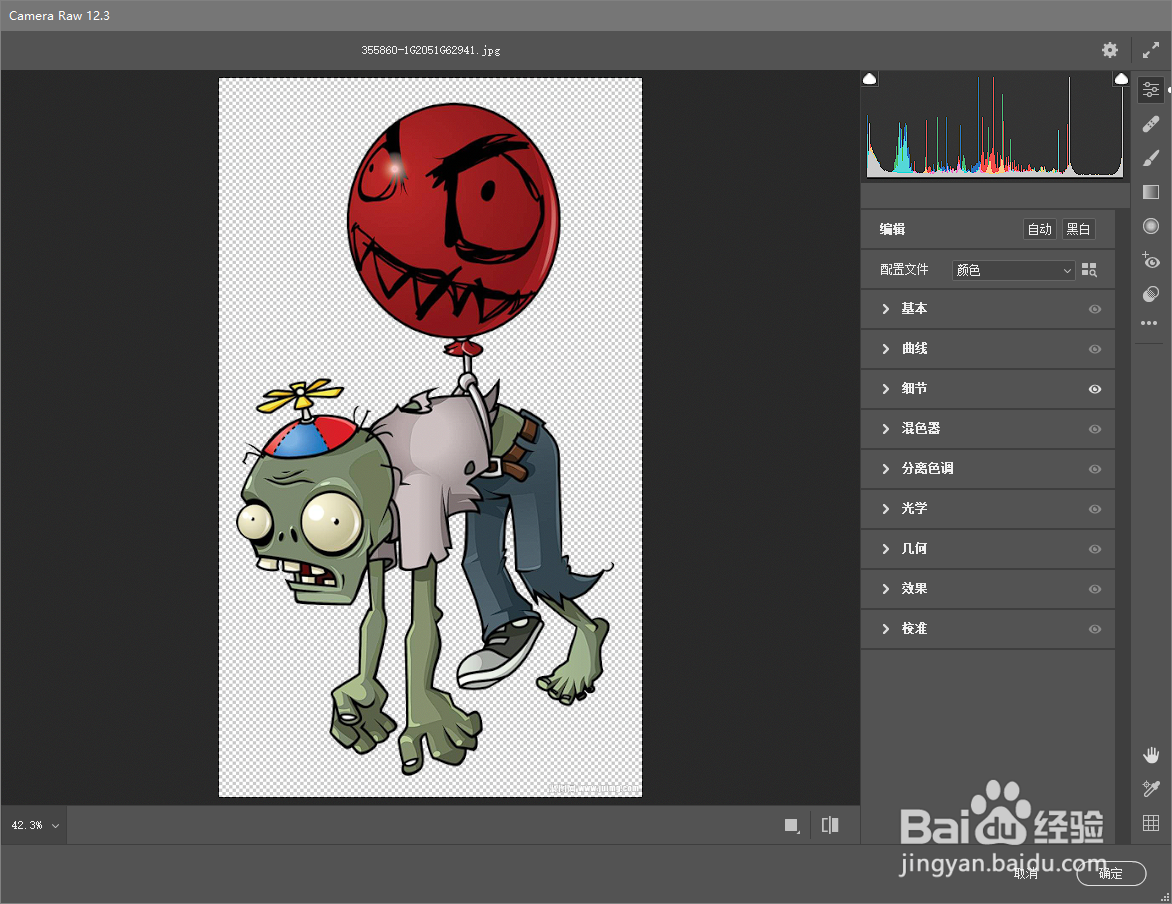Toggle visibility of 分离色调 panel edits

click(x=1095, y=469)
